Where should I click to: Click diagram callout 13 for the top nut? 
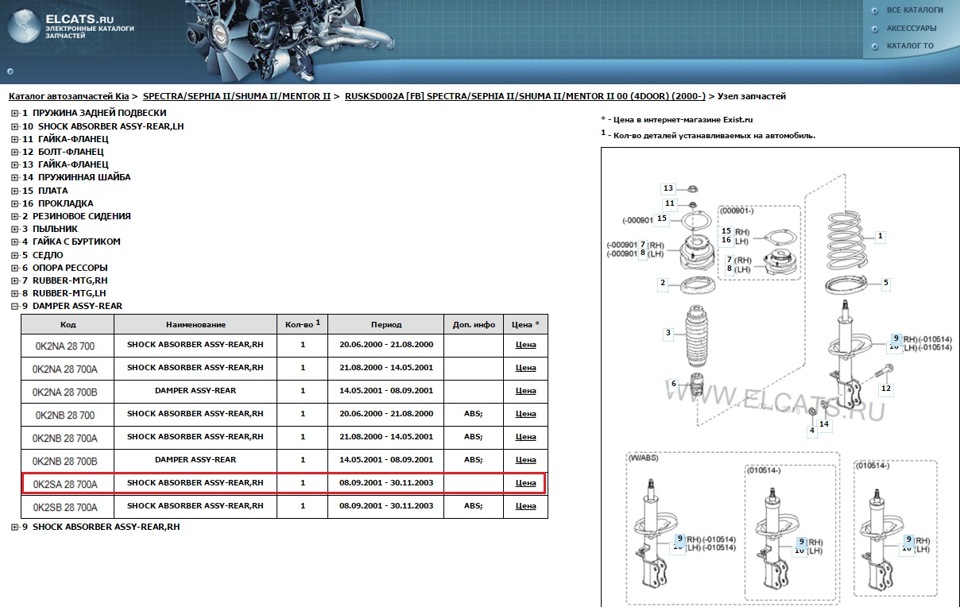[668, 188]
